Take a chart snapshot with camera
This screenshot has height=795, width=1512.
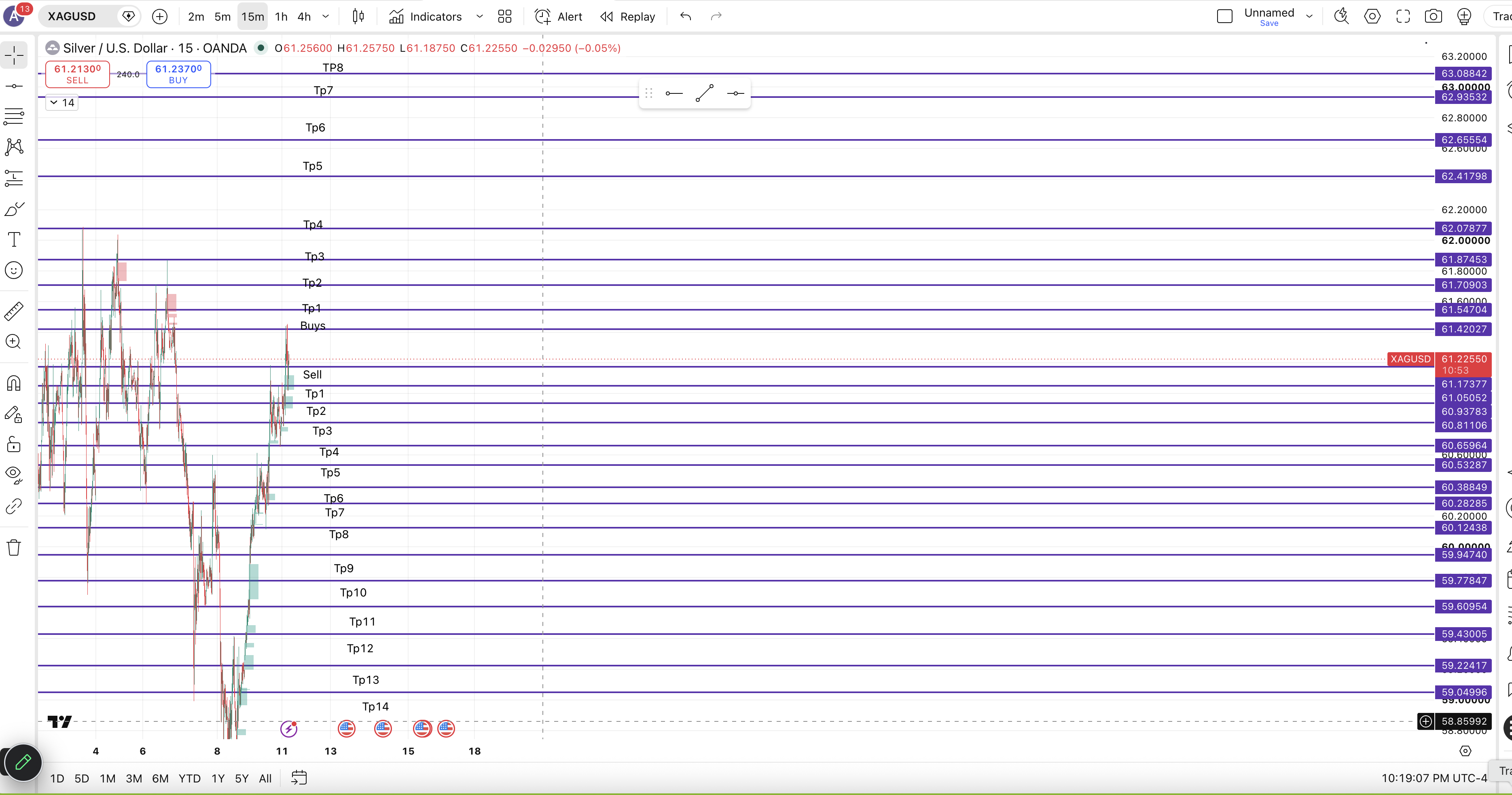pos(1434,17)
